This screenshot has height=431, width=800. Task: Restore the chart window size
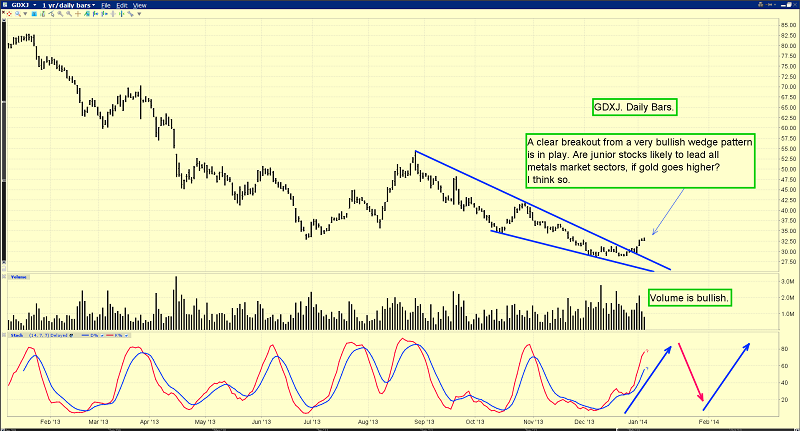tap(789, 4)
